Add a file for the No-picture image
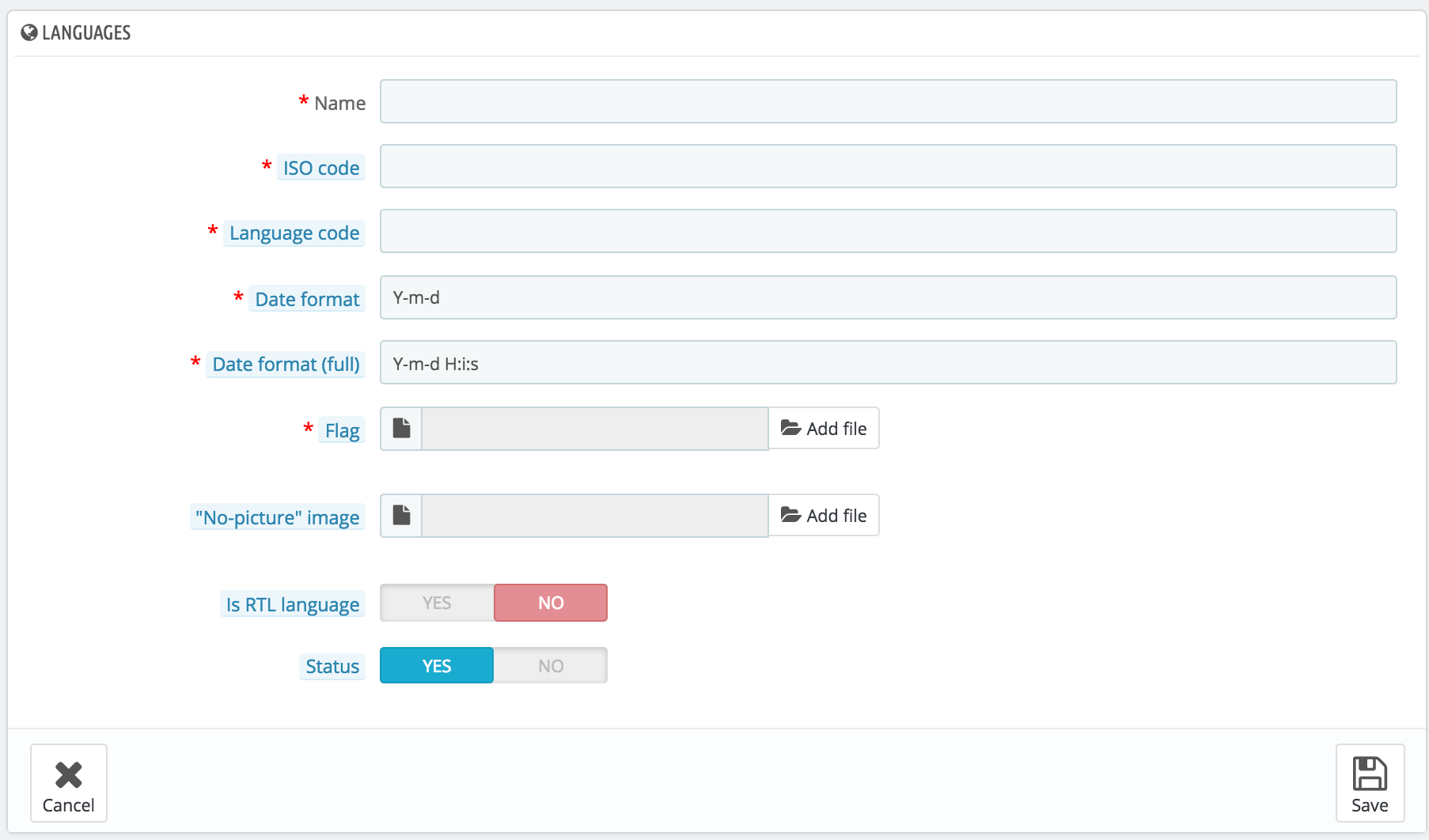Image resolution: width=1429 pixels, height=840 pixels. coord(824,515)
